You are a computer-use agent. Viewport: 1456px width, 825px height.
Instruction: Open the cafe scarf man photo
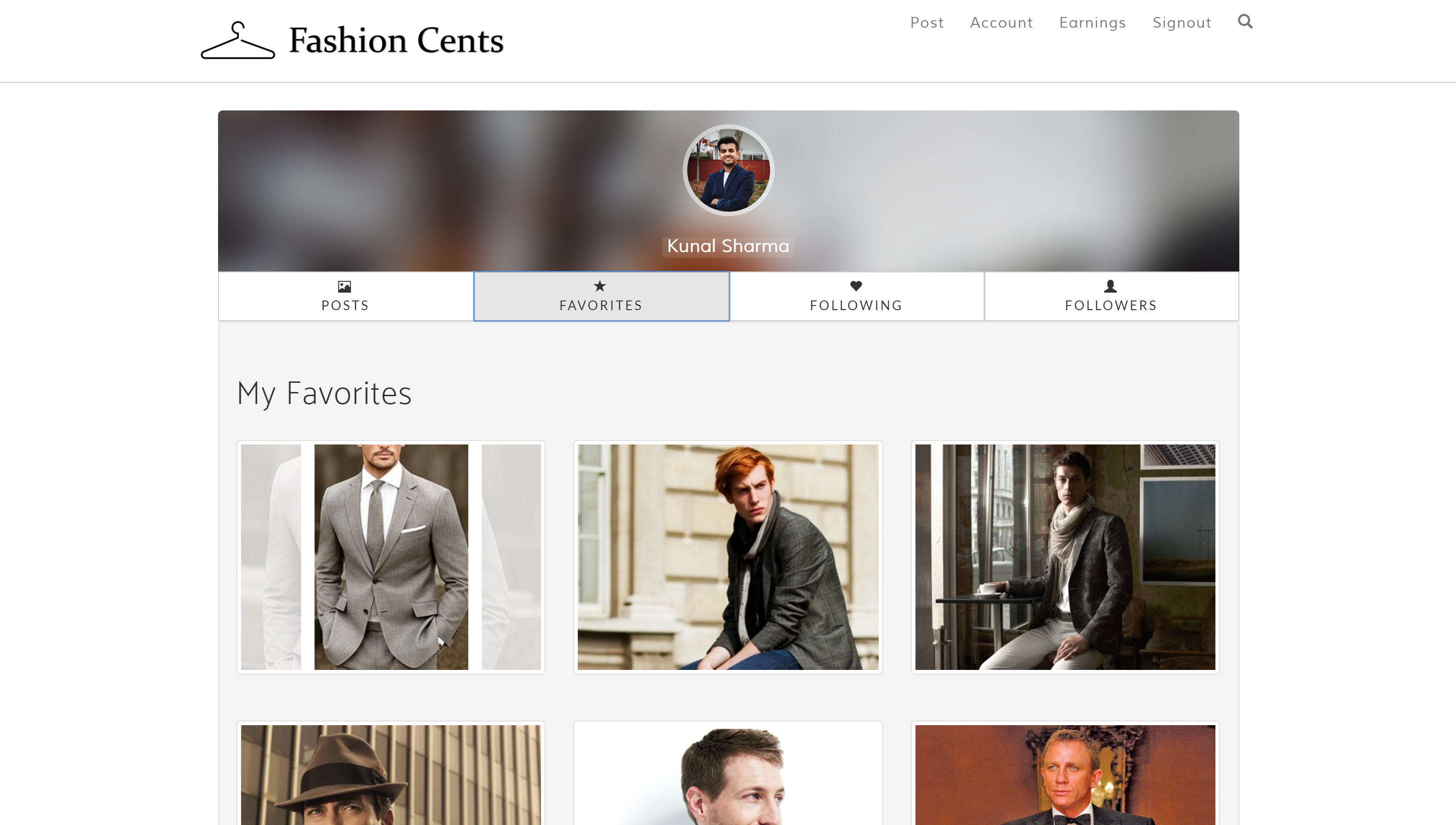tap(1065, 556)
